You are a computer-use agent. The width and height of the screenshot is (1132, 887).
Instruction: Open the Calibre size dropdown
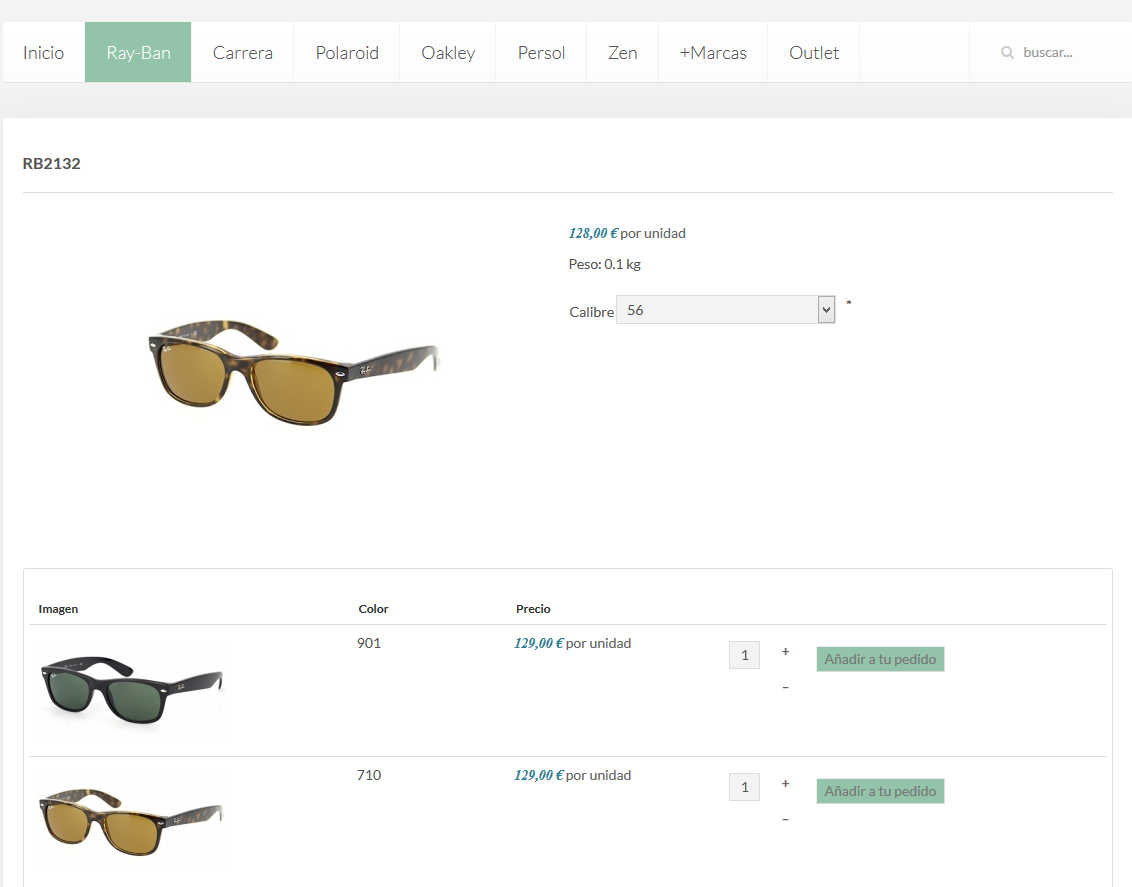coord(725,310)
